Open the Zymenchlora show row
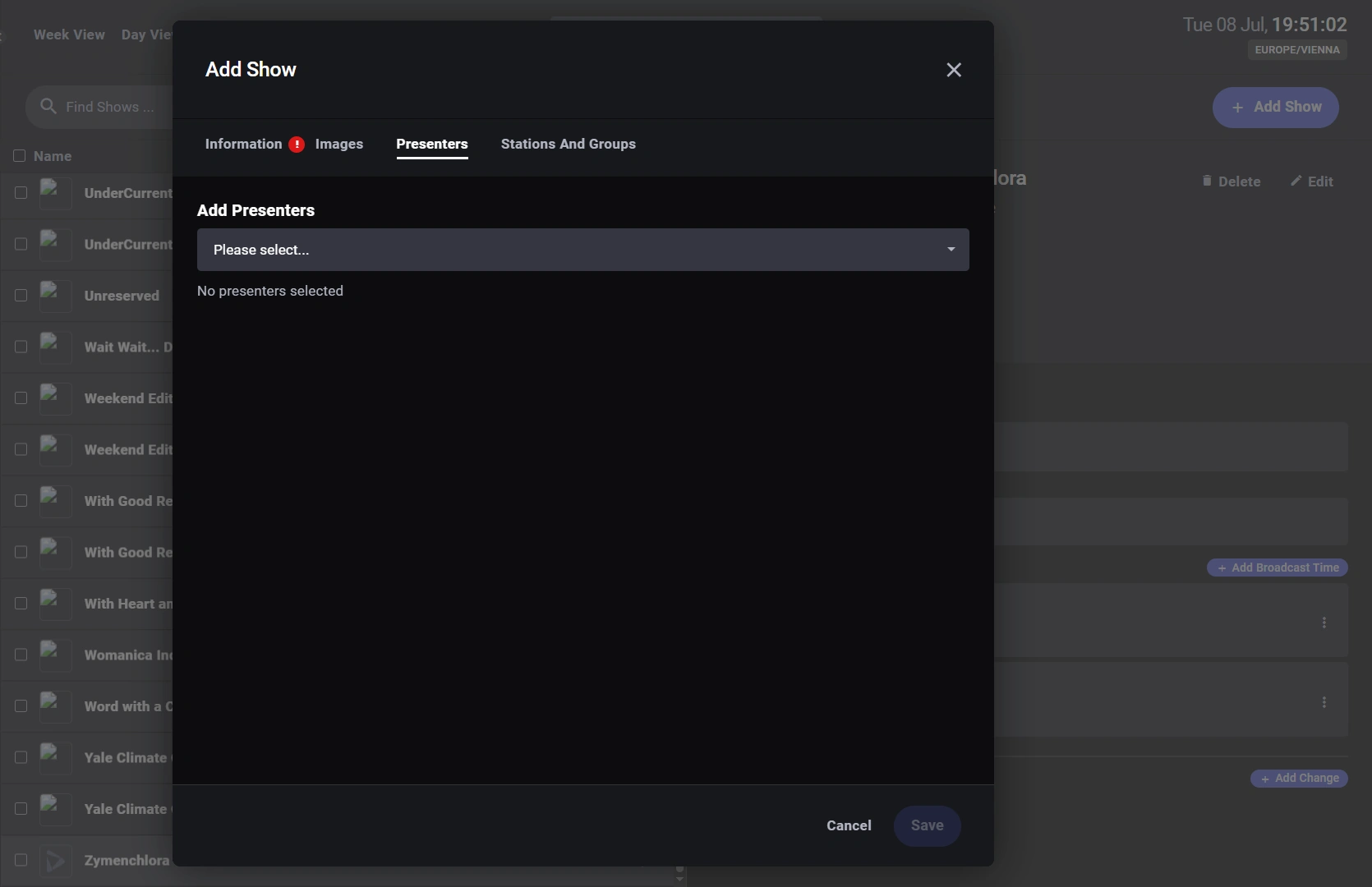 tap(86, 861)
